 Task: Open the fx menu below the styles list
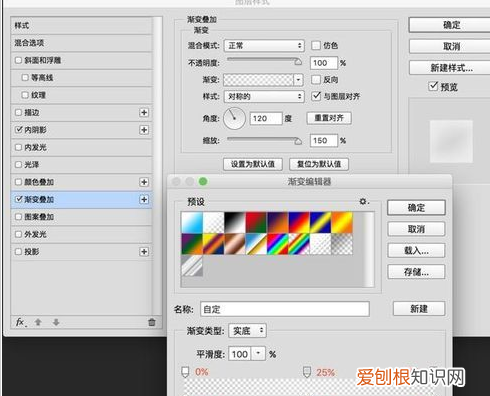21,322
